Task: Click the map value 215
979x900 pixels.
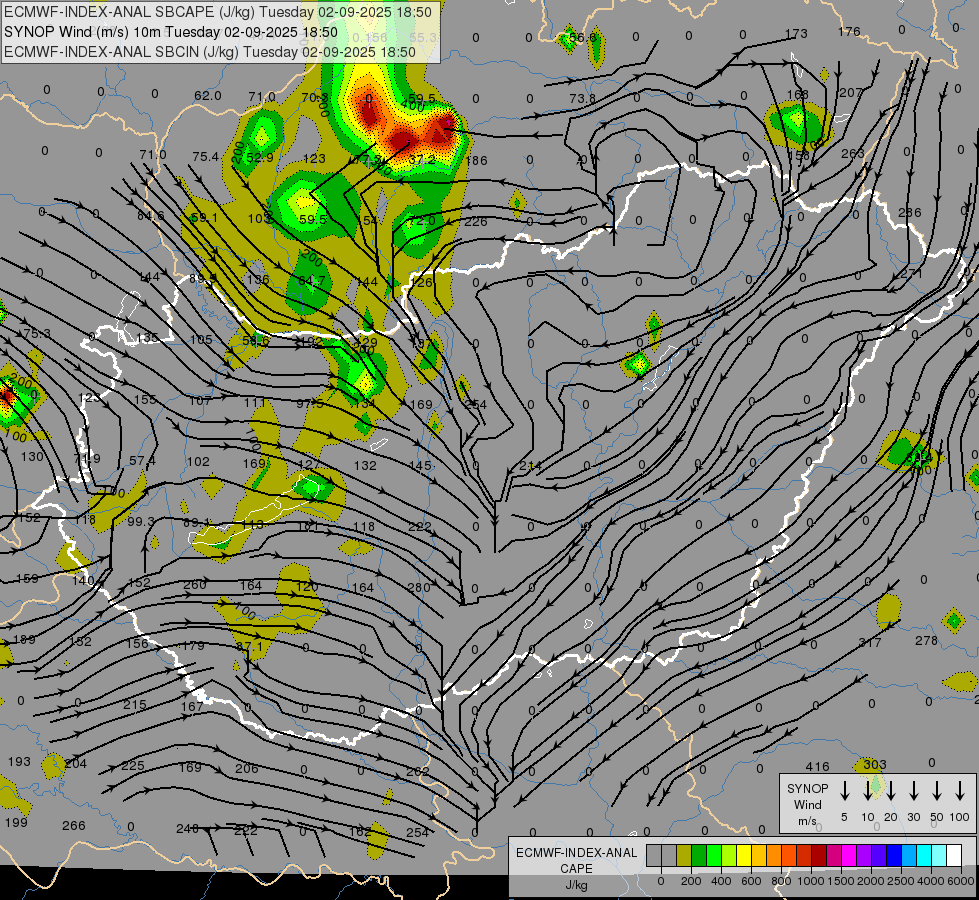Action: (135, 705)
